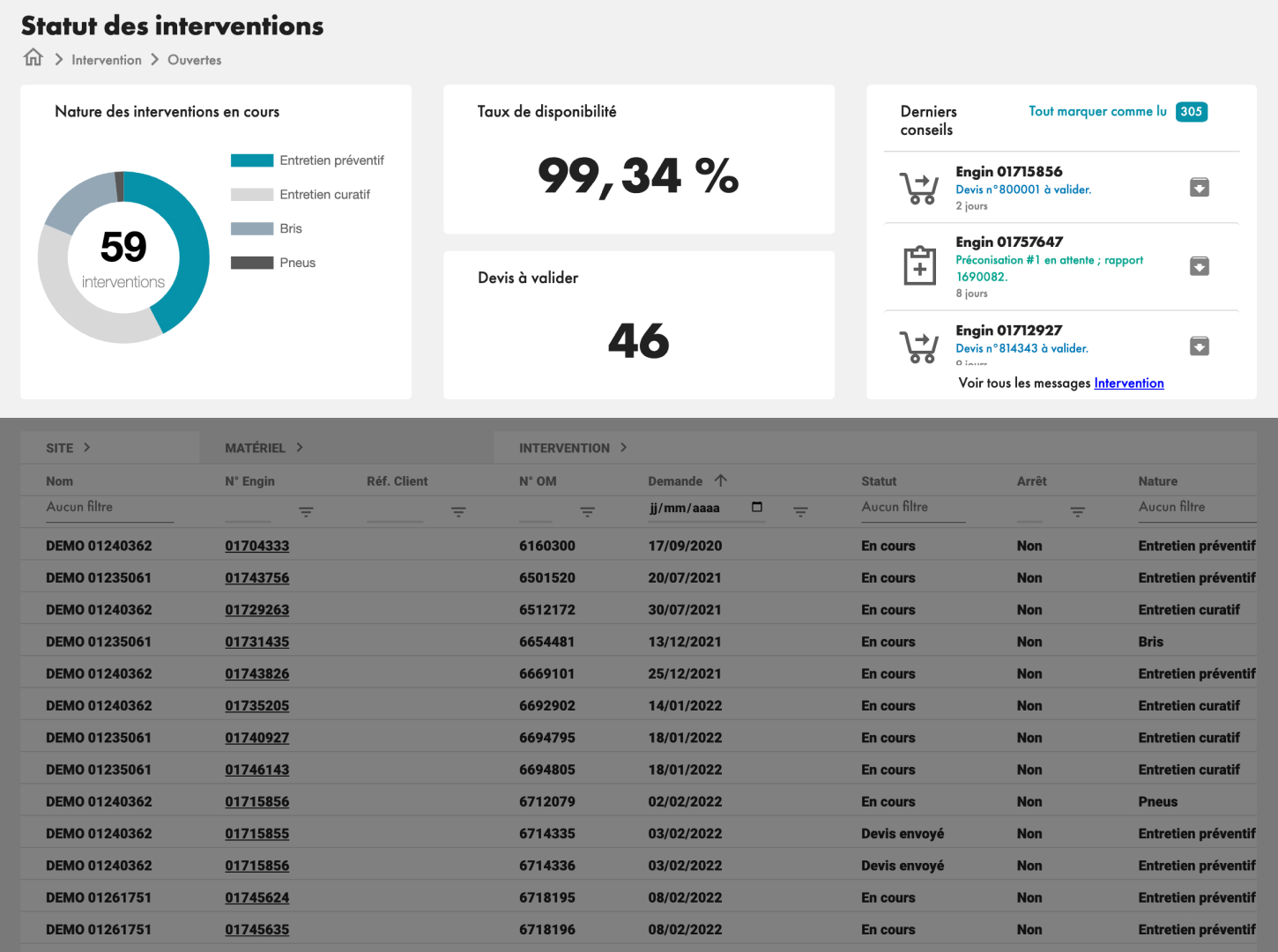Select the 59 interventions donut chart
Viewport: 1278px width, 952px height.
(x=123, y=257)
